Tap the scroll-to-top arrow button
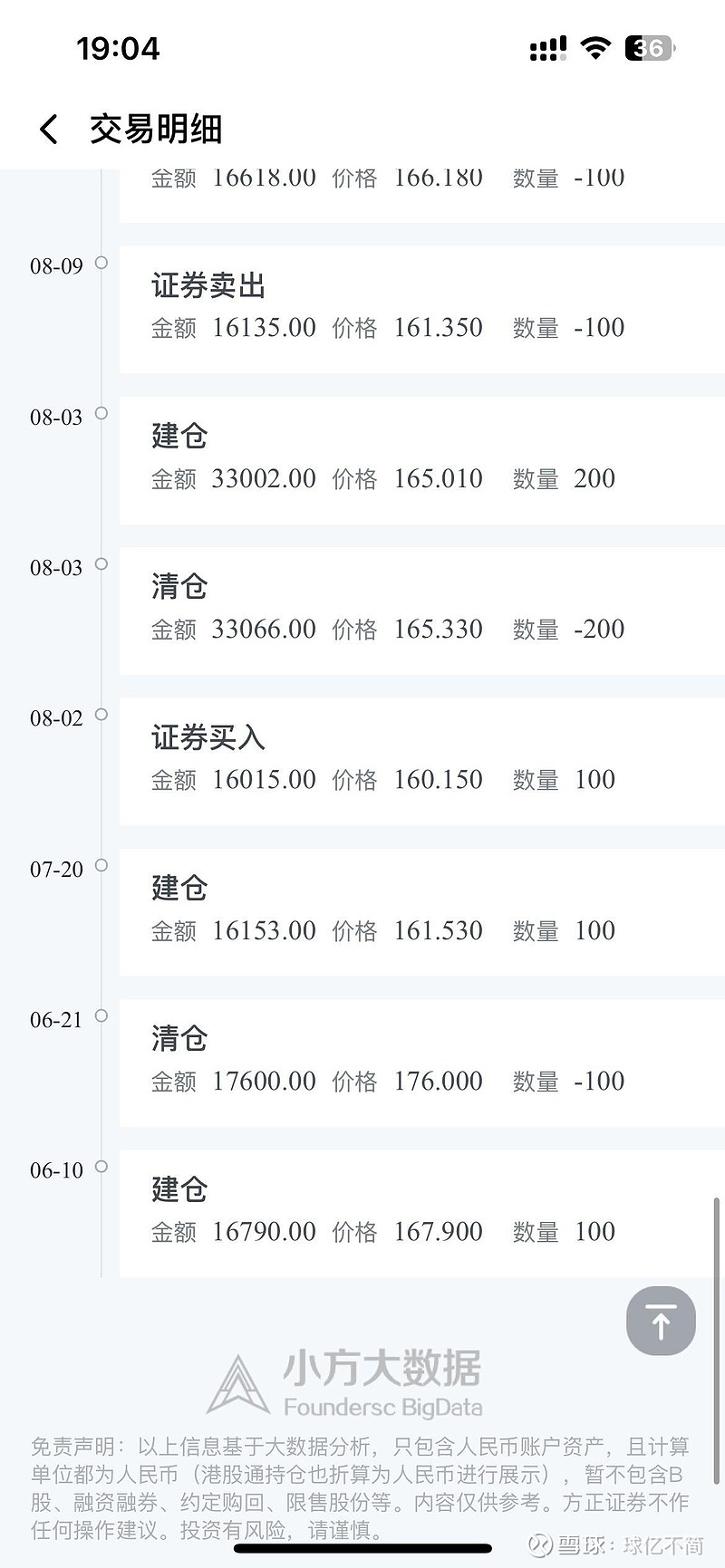 pyautogui.click(x=661, y=1321)
